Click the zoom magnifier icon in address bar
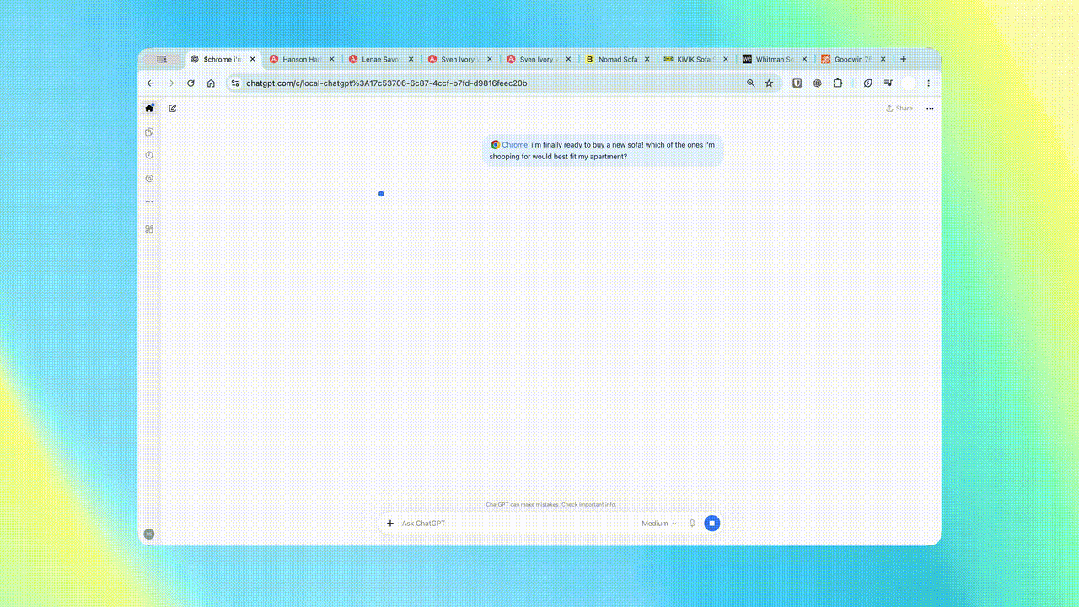 pyautogui.click(x=751, y=83)
